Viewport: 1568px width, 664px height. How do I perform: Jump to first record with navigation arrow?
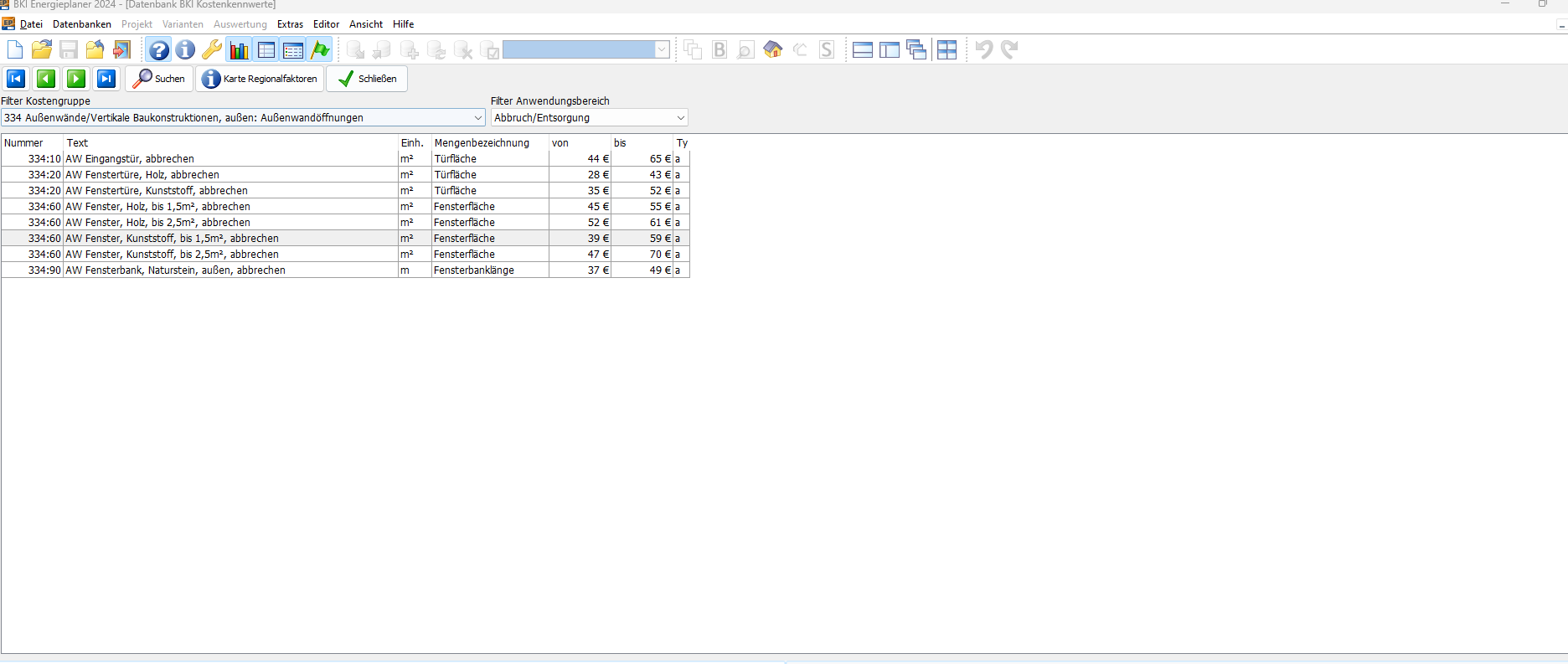coord(16,79)
